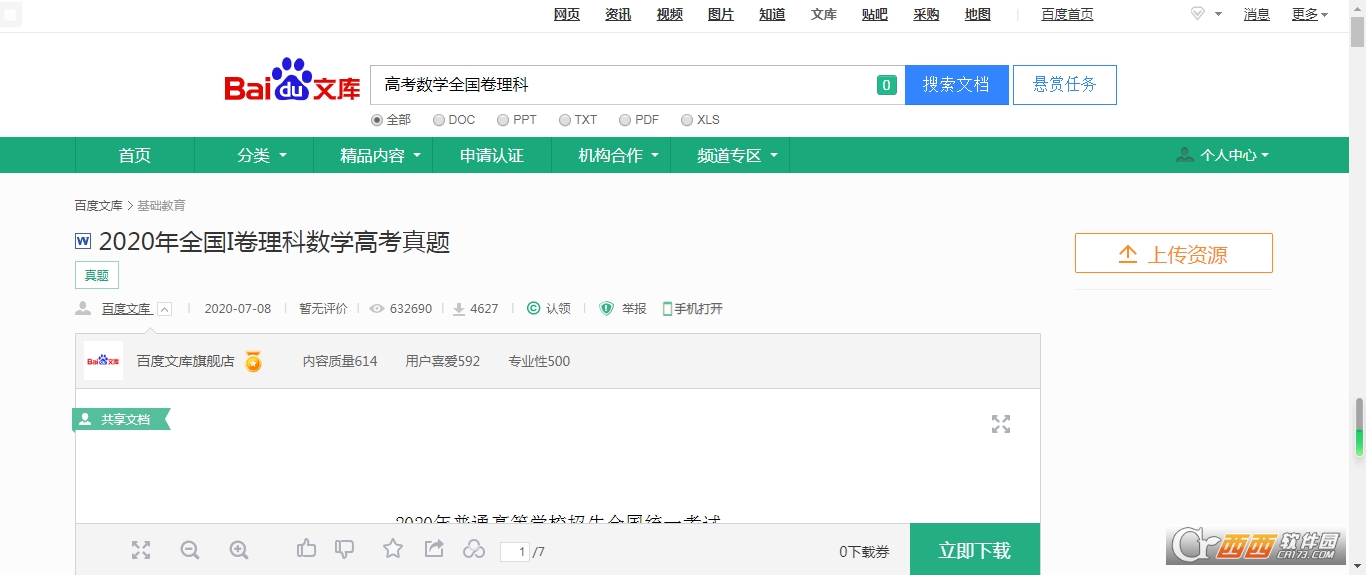Select the PPT file type radio
1366x575 pixels.
click(x=503, y=120)
